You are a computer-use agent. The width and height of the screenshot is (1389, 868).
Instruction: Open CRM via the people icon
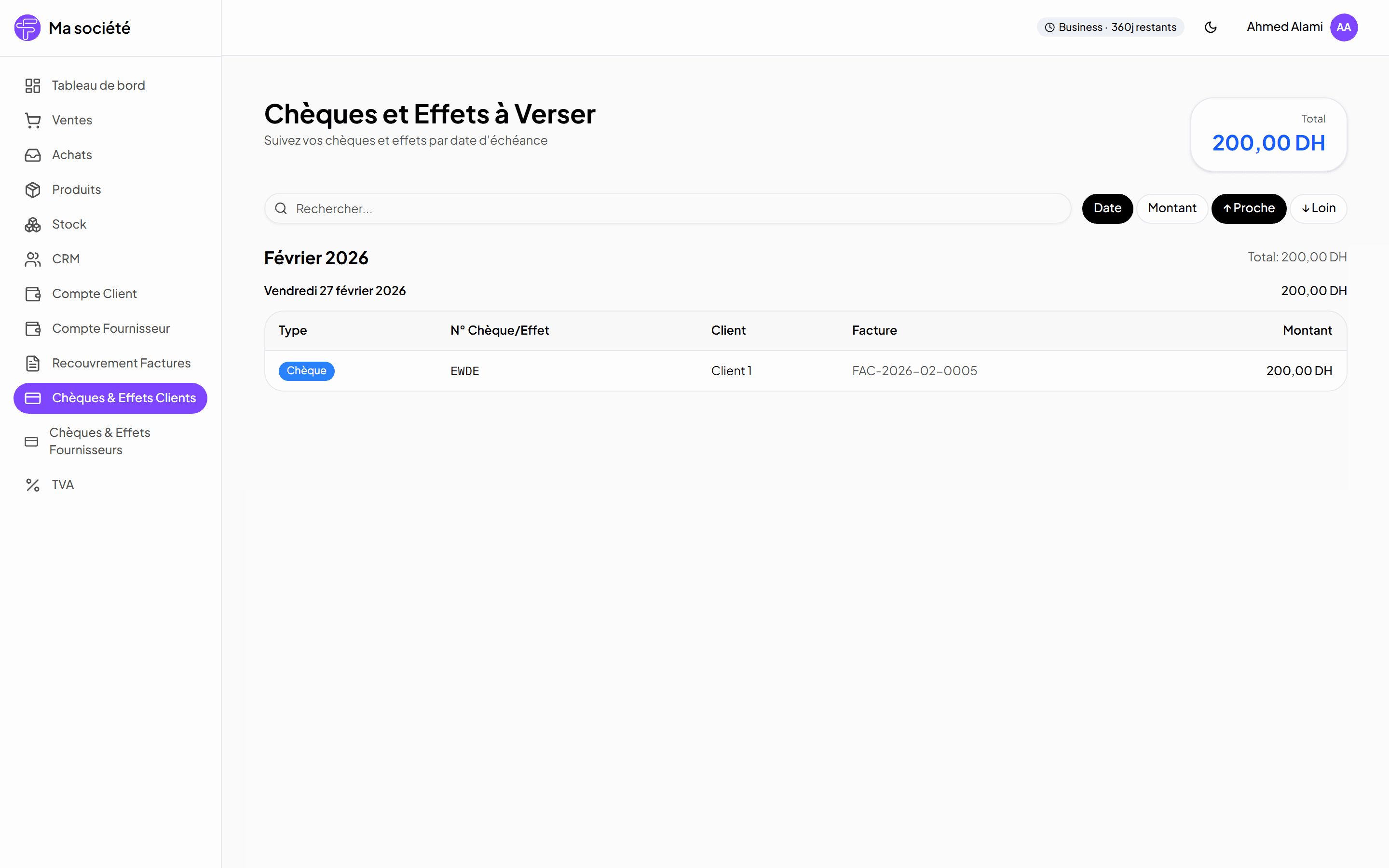tap(33, 259)
